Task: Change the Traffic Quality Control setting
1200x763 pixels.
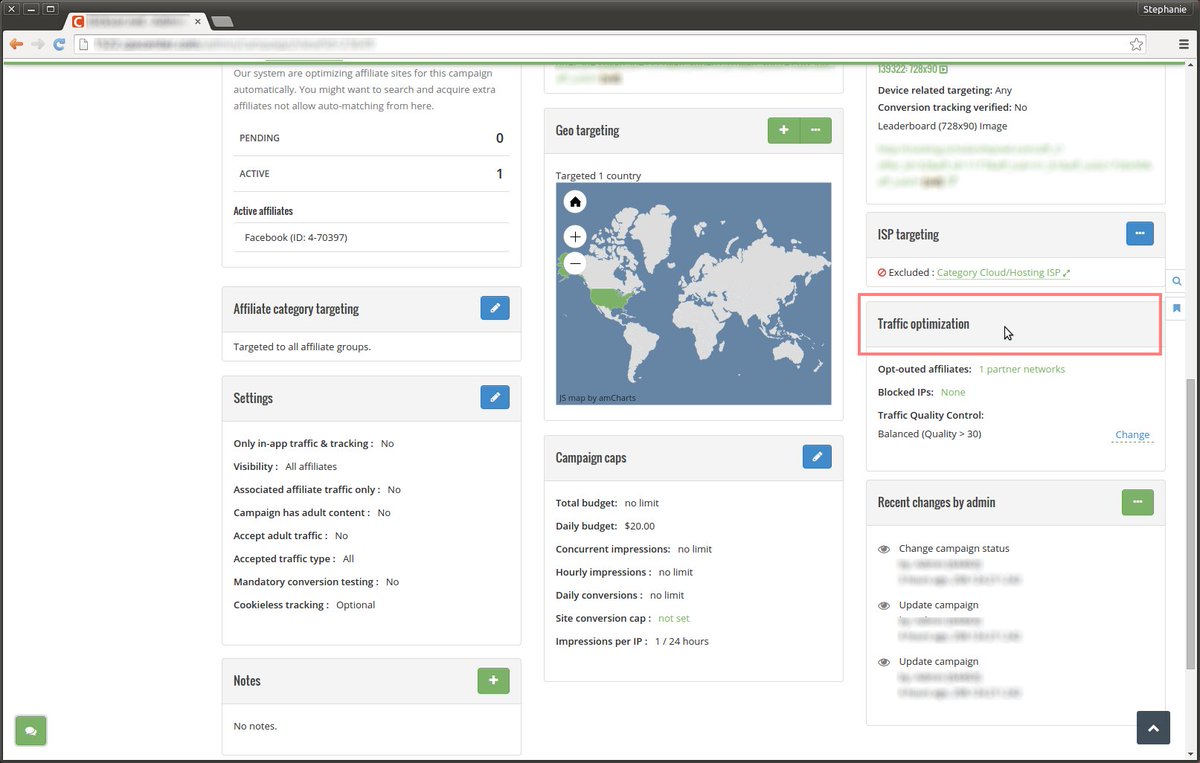Action: pyautogui.click(x=1131, y=434)
